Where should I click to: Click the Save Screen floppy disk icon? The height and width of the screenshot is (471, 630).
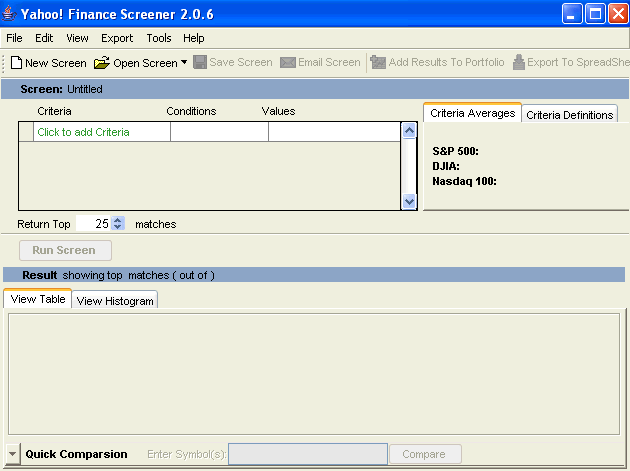click(x=200, y=62)
